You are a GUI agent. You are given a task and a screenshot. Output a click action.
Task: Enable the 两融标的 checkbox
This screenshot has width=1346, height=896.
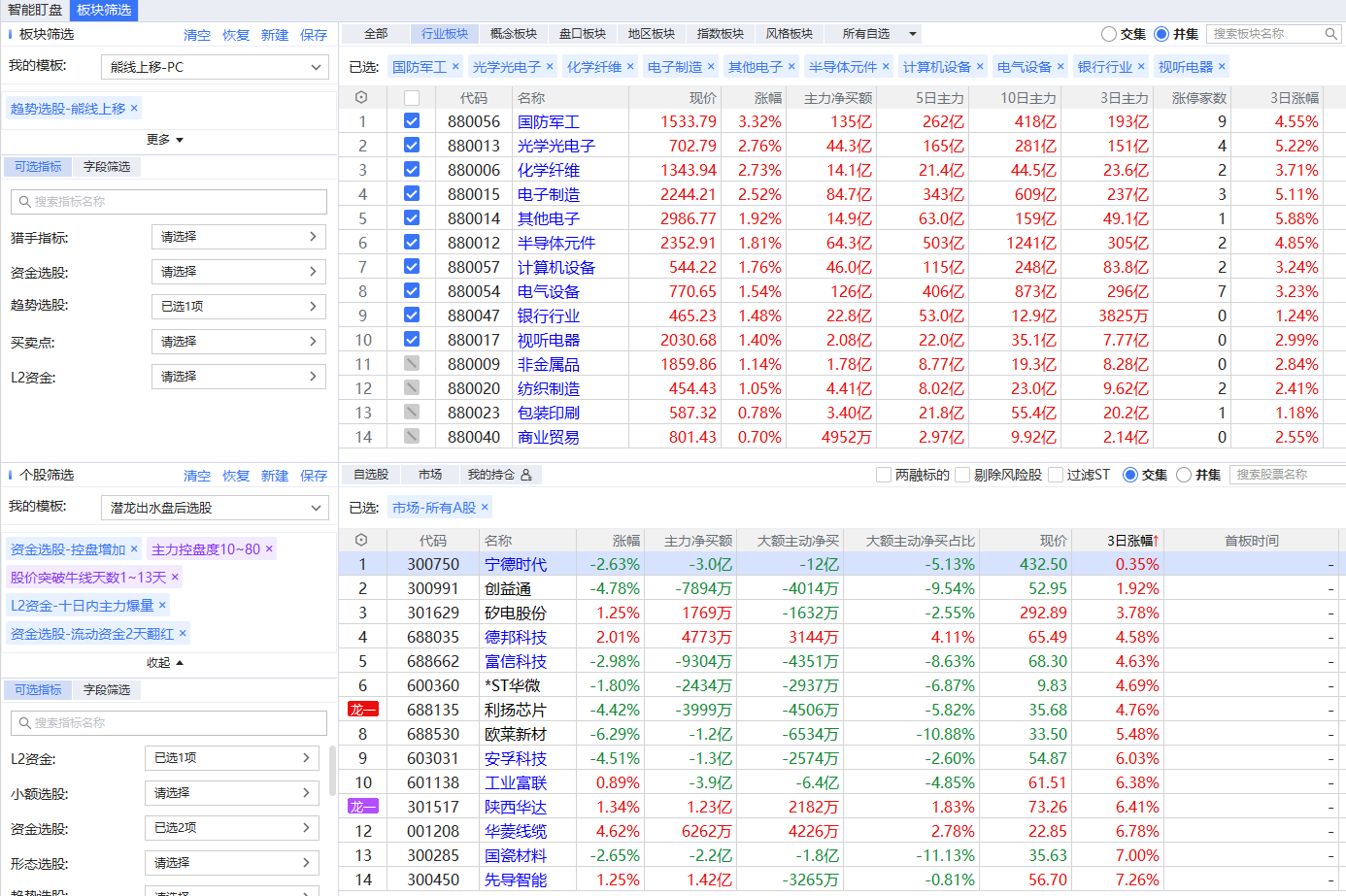[883, 475]
